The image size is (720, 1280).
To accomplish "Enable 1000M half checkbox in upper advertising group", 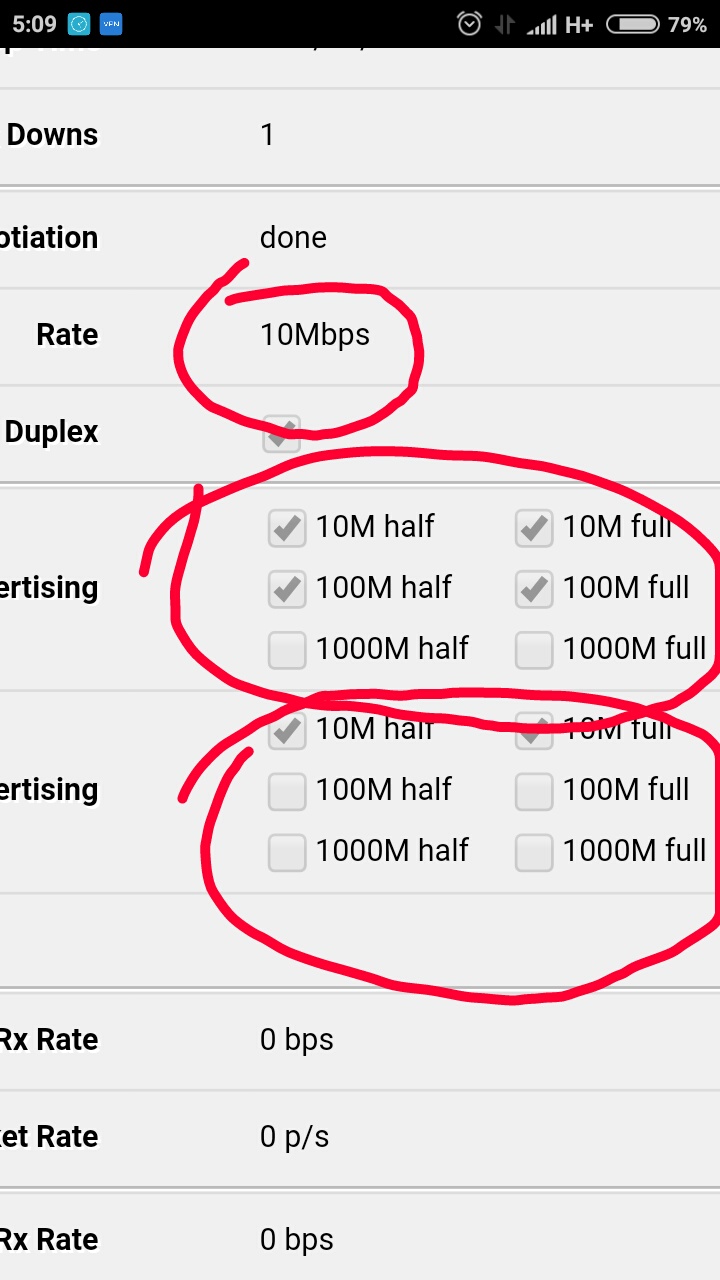I will (287, 650).
